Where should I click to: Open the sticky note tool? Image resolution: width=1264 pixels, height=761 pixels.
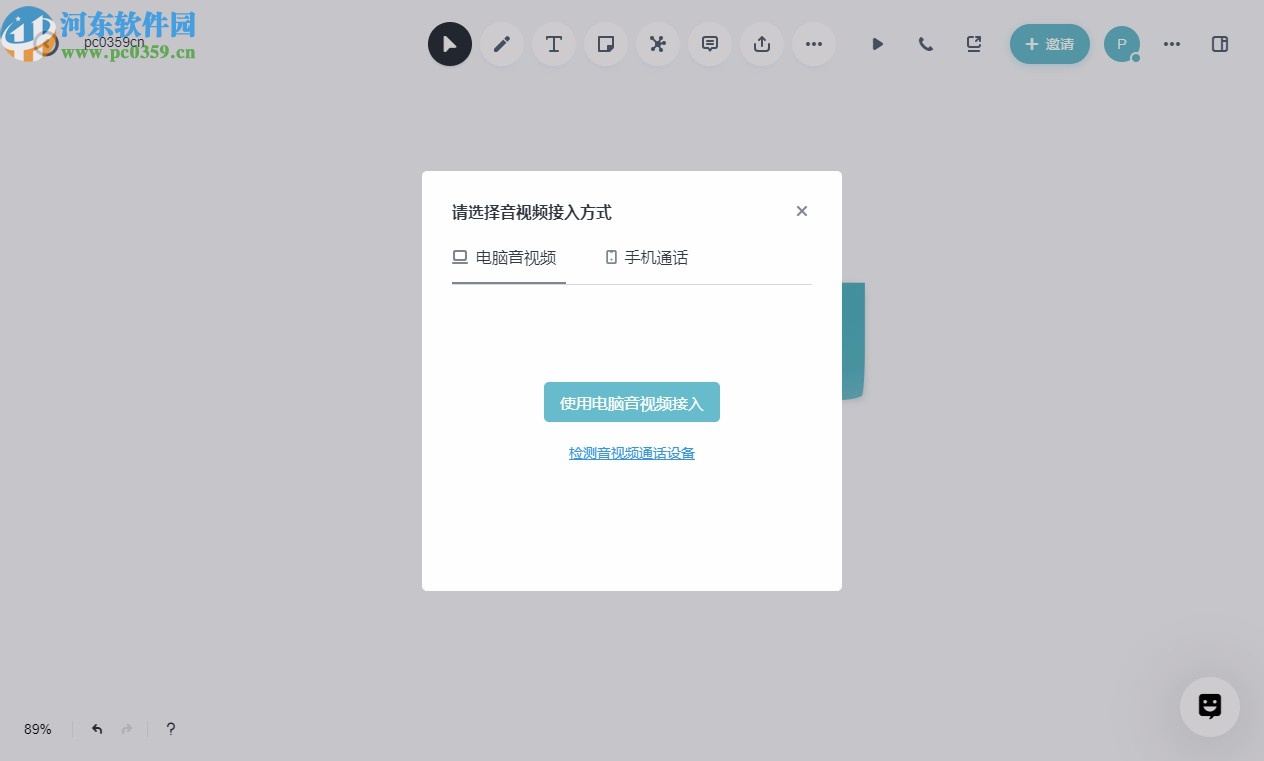pyautogui.click(x=606, y=44)
